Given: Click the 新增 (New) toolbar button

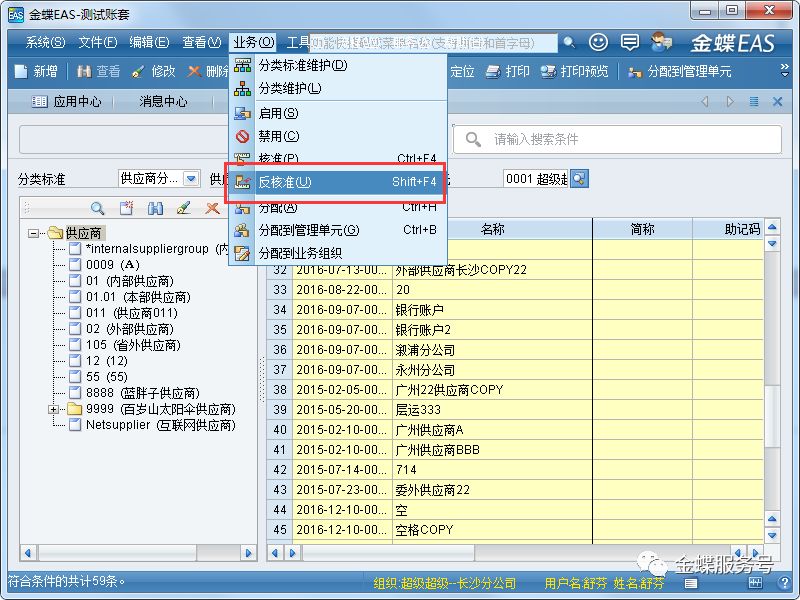Looking at the screenshot, I should click(x=36, y=71).
